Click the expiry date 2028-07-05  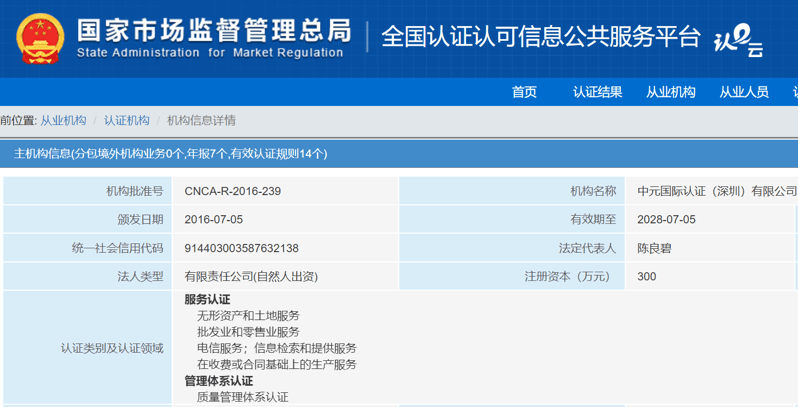click(666, 219)
